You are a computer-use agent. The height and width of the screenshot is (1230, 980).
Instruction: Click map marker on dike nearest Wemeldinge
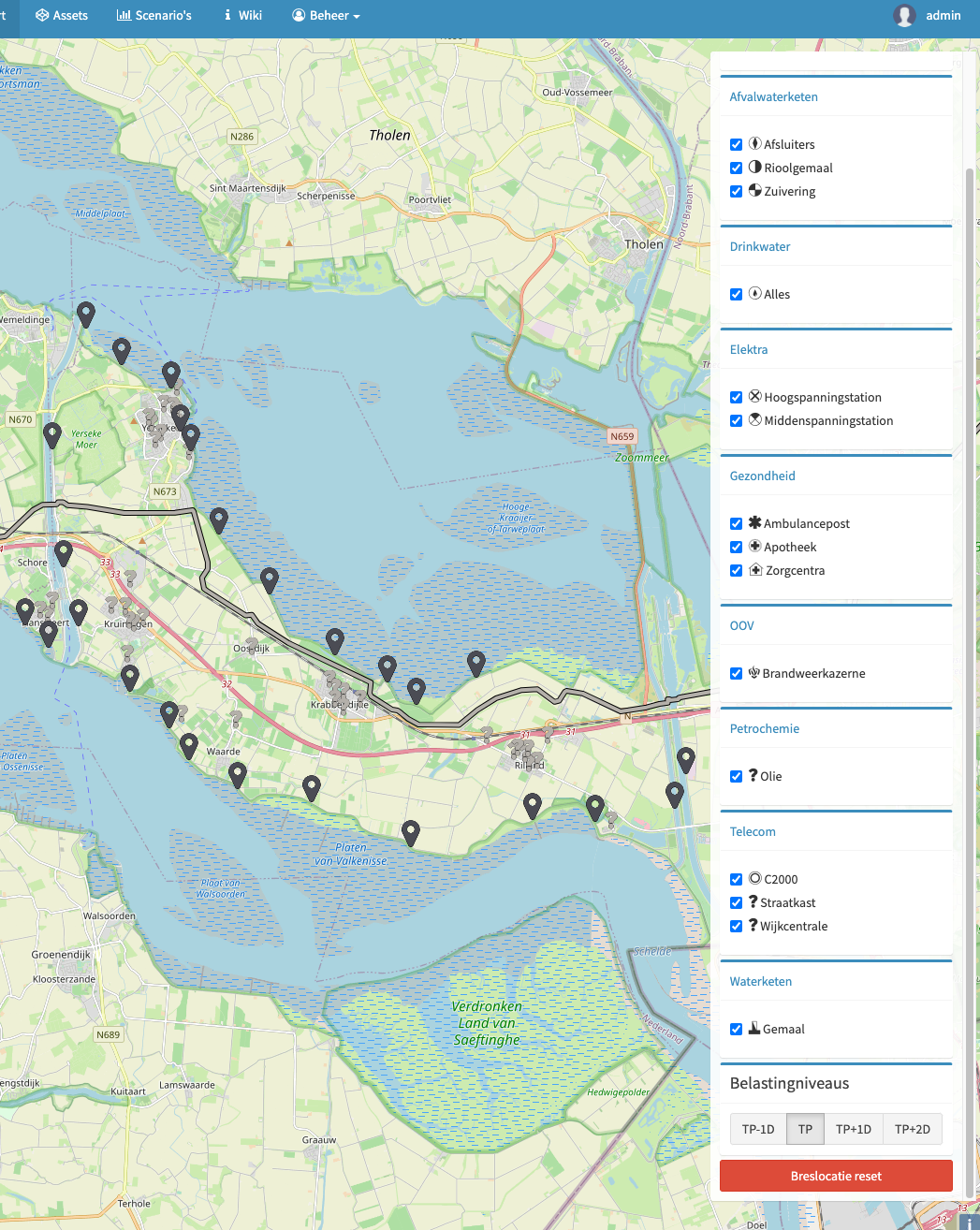tap(86, 315)
